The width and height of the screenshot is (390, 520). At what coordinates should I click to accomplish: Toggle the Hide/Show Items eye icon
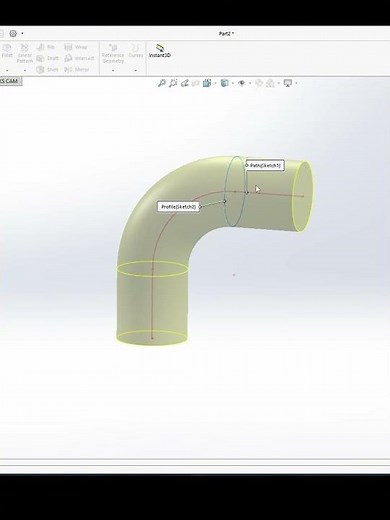pyautogui.click(x=242, y=83)
